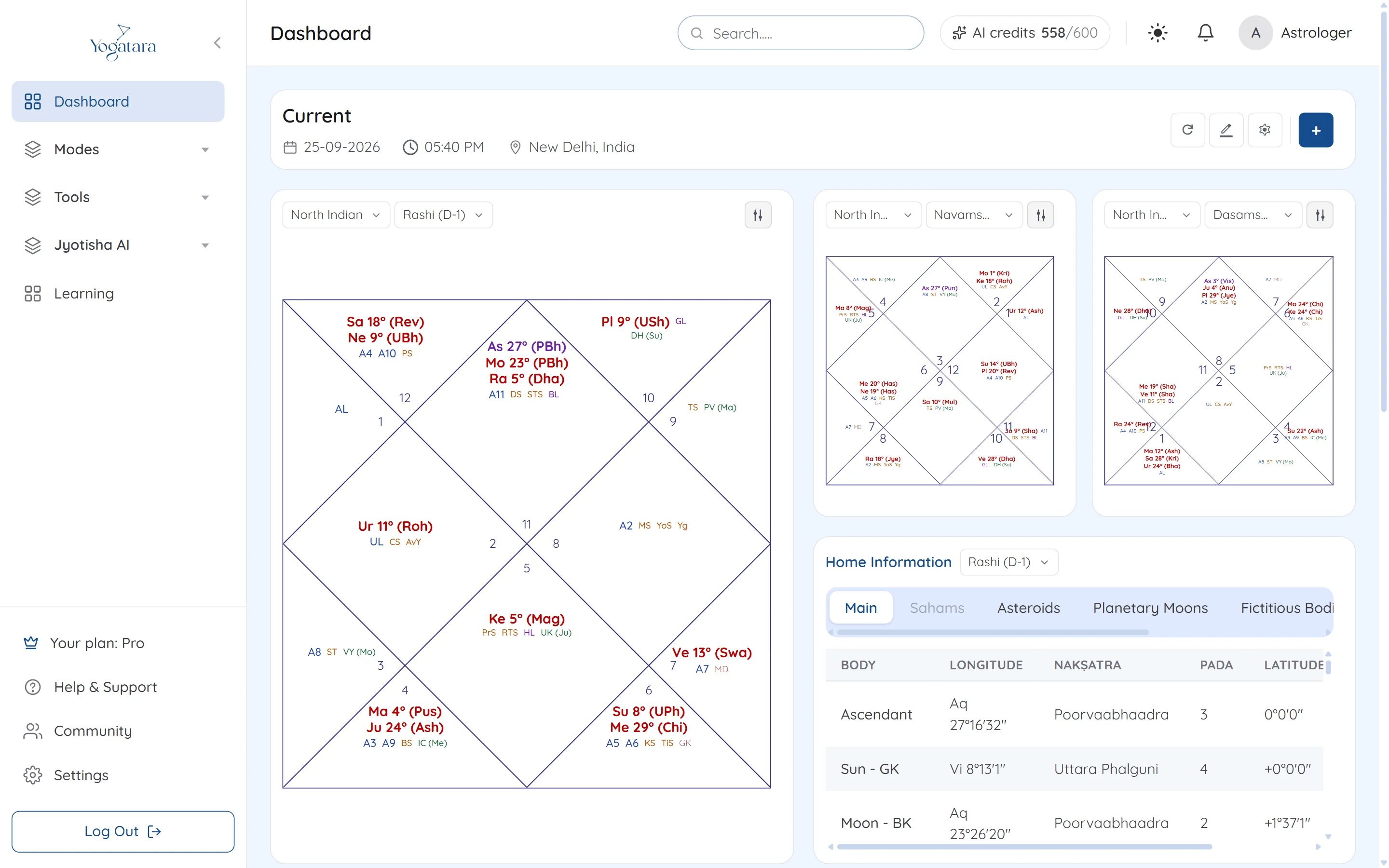
Task: Select the Main tab
Action: click(860, 608)
